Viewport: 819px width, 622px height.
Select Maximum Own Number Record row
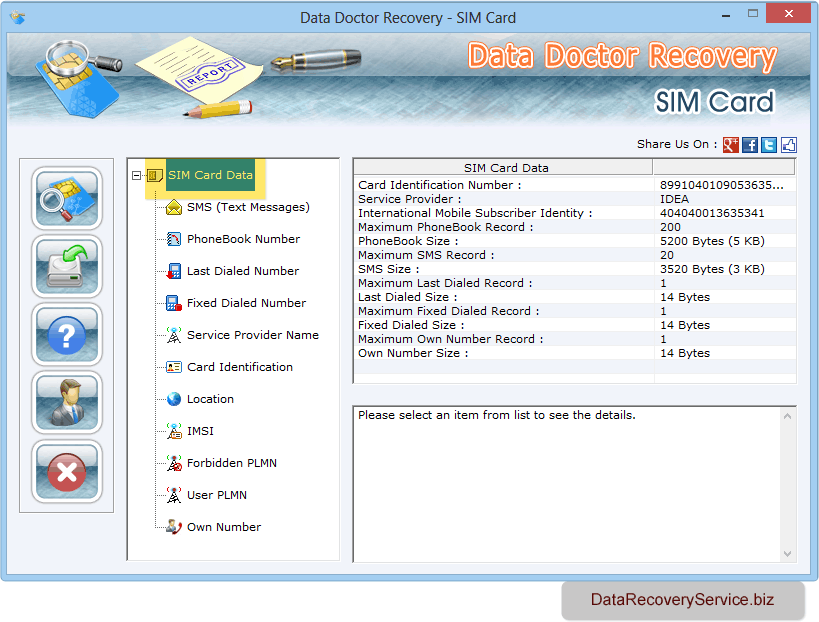(x=575, y=339)
